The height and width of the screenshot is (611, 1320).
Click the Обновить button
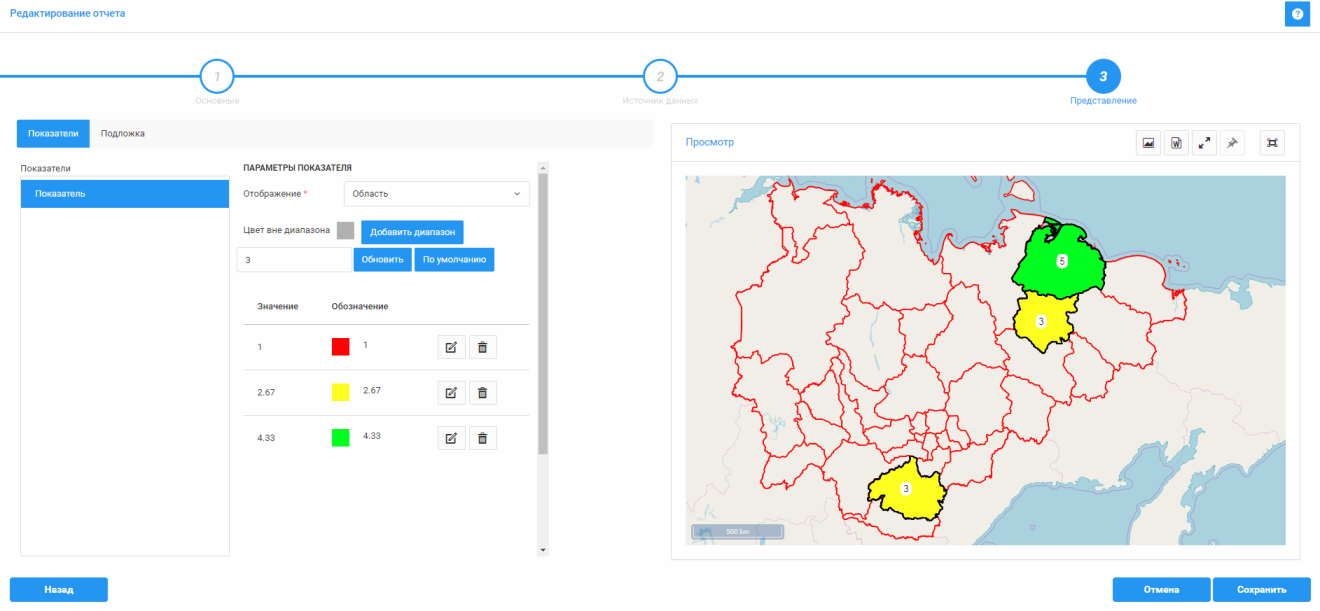click(382, 260)
